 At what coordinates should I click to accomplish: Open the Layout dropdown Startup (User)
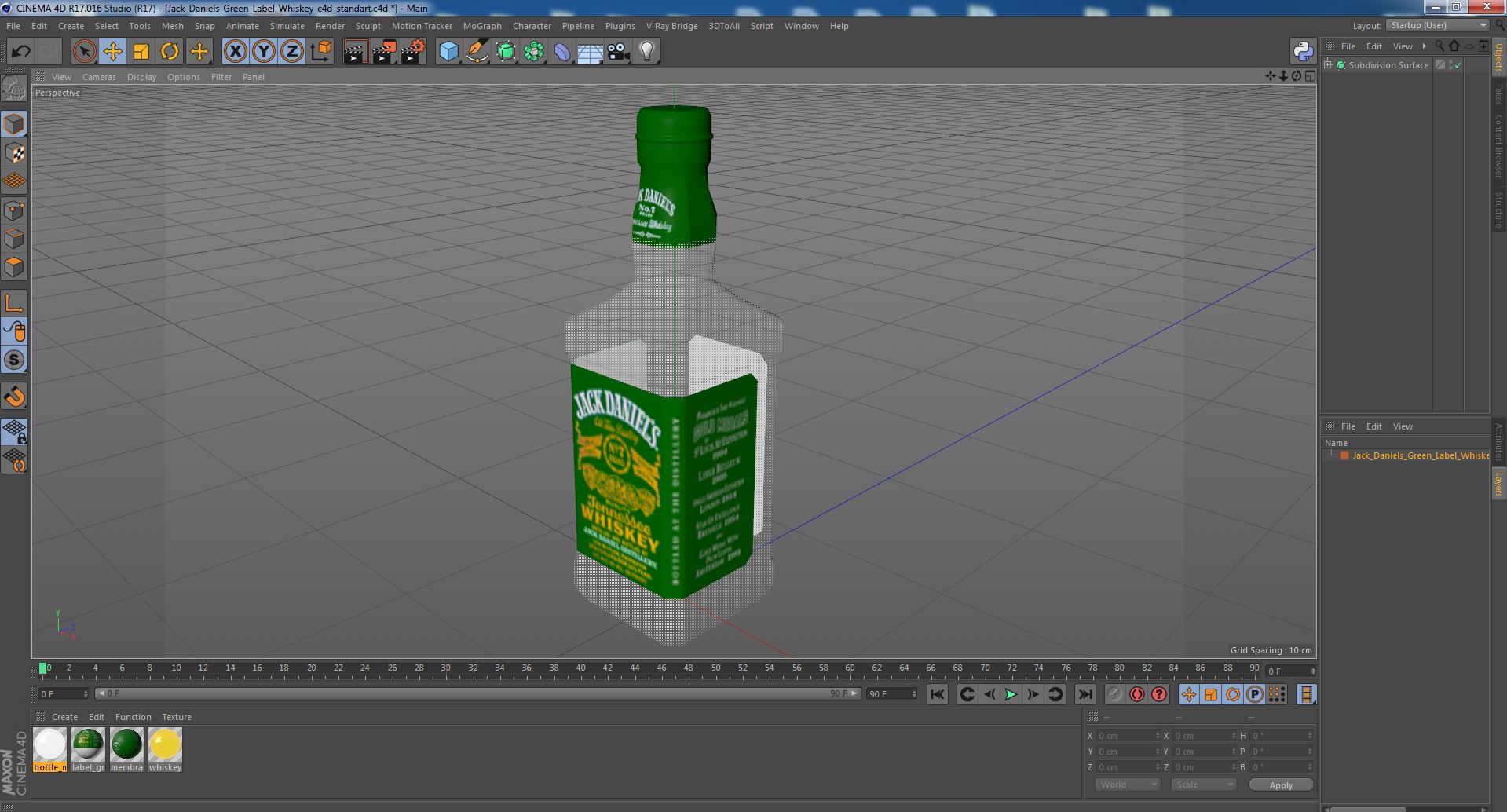click(1438, 26)
